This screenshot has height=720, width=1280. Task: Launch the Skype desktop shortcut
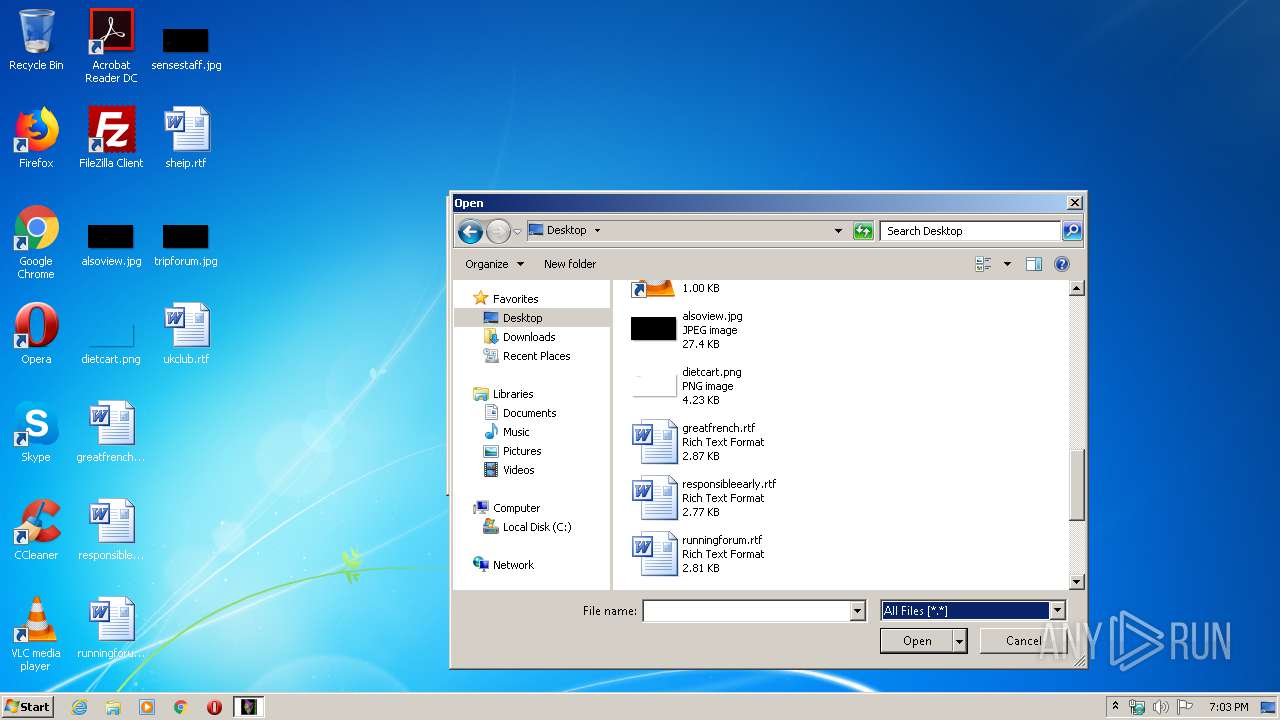coord(36,432)
